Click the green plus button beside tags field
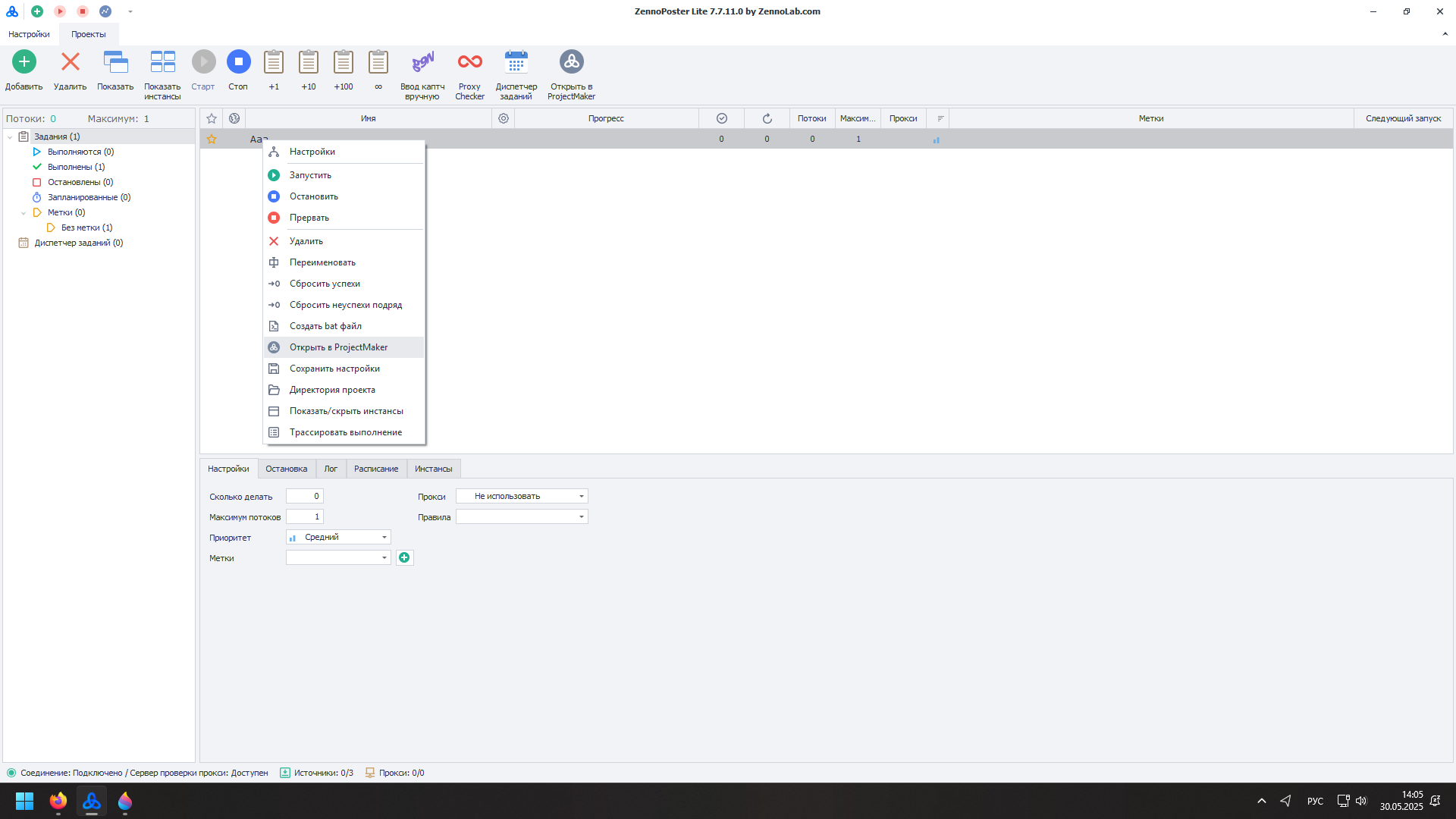1456x819 pixels. 404,558
